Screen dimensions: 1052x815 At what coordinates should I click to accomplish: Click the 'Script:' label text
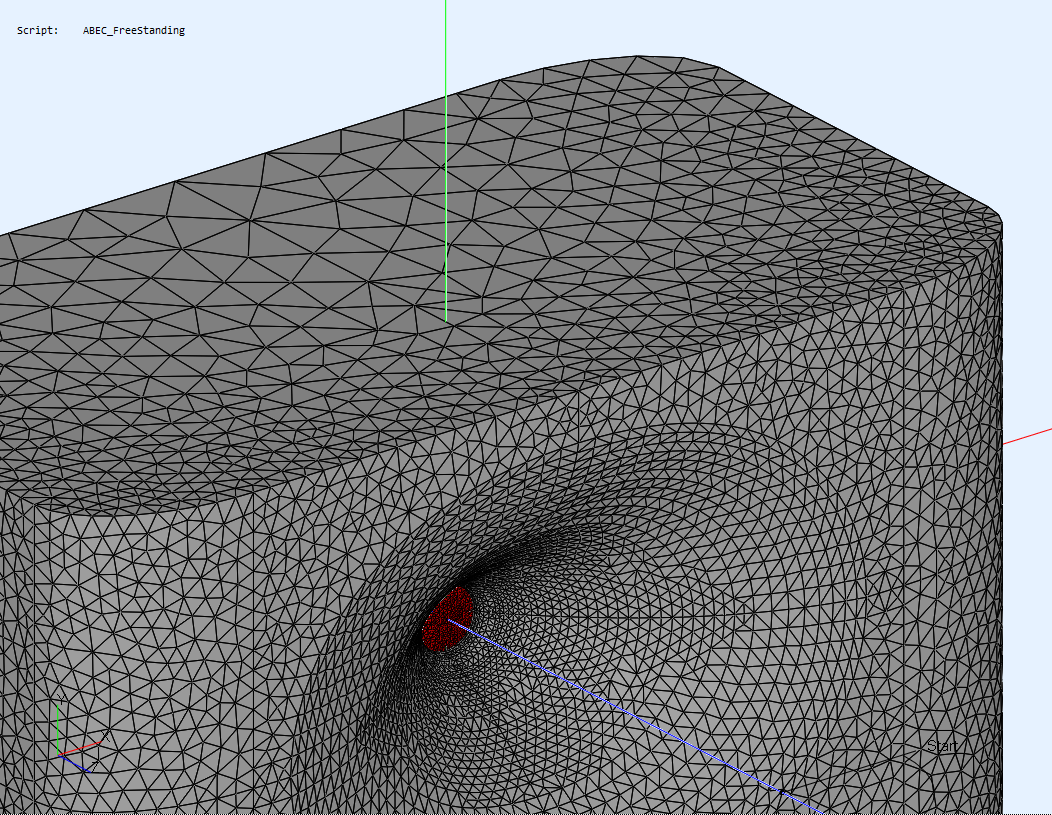38,30
